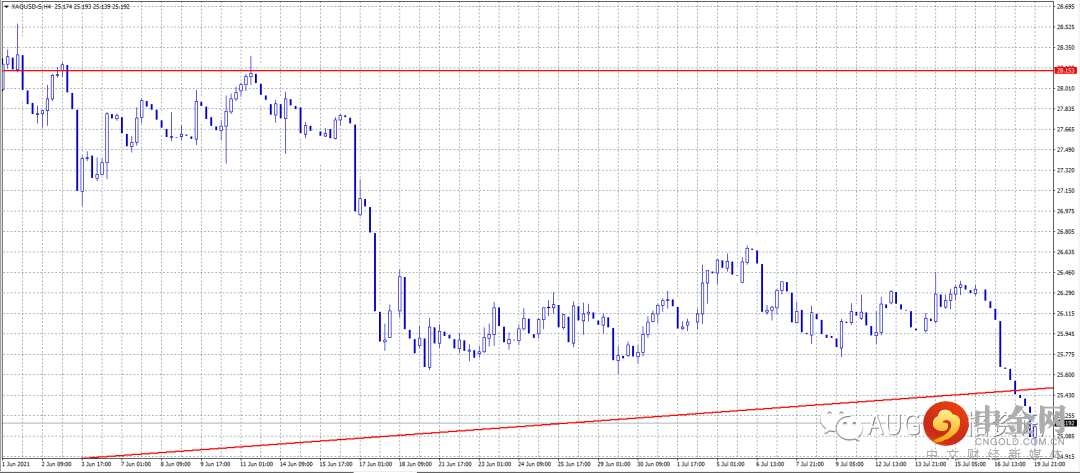This screenshot has height=473, width=1080.
Task: Click the 25.775 price axis label
Action: (1065, 355)
